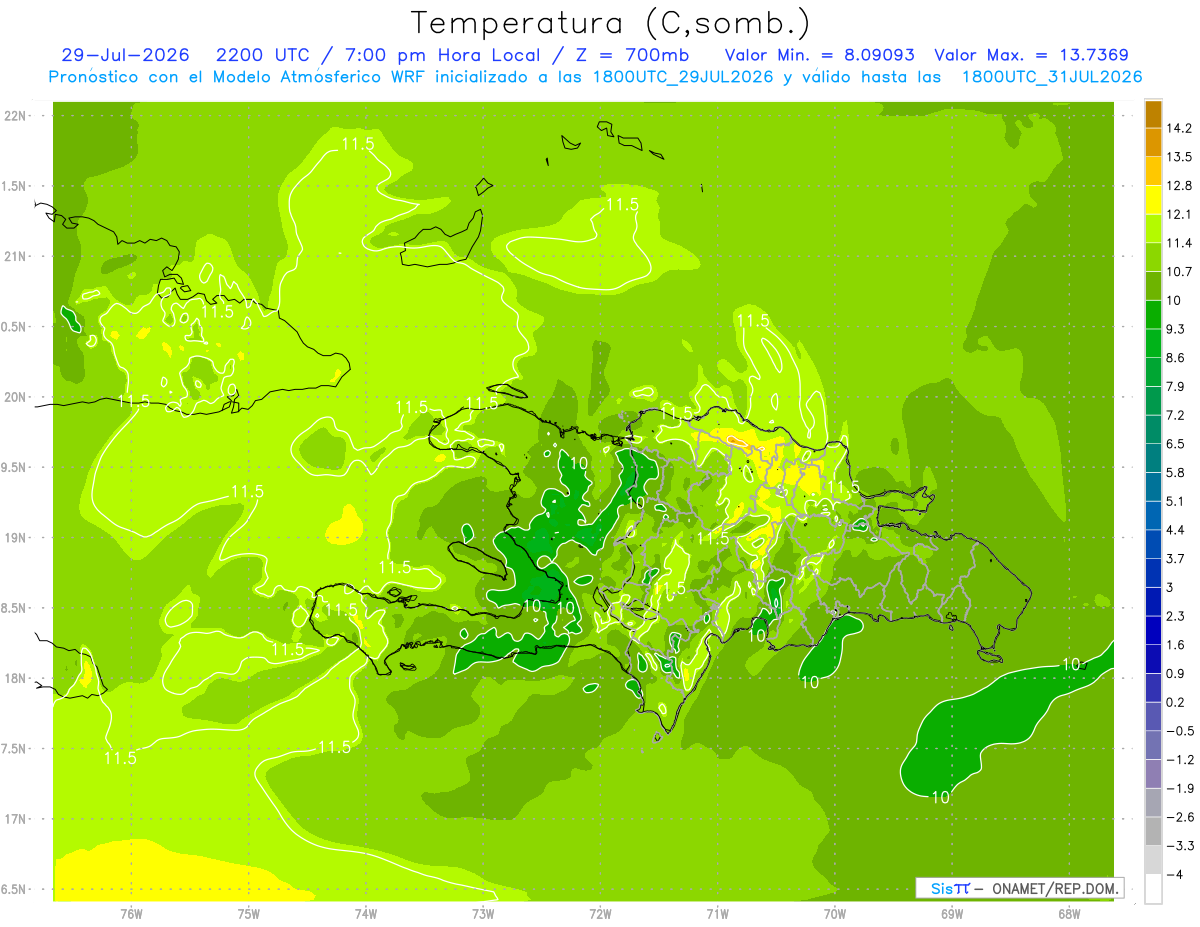Screen dimensions: 1200x927
Task: Click the 20N latitude axis label
Action: (16, 397)
